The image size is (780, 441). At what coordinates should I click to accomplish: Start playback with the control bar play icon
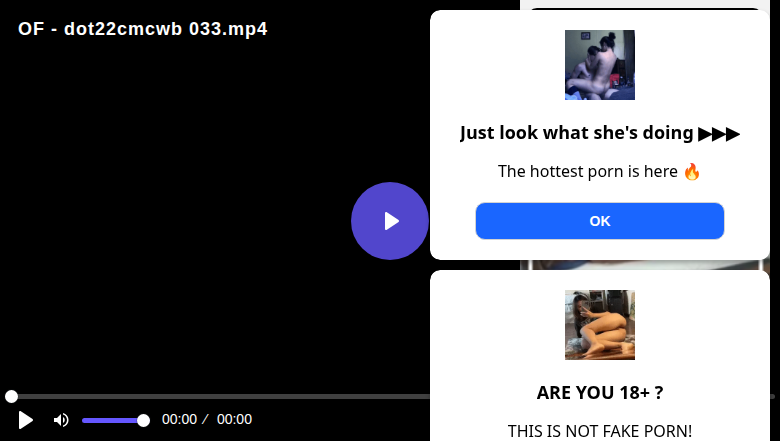pos(25,420)
